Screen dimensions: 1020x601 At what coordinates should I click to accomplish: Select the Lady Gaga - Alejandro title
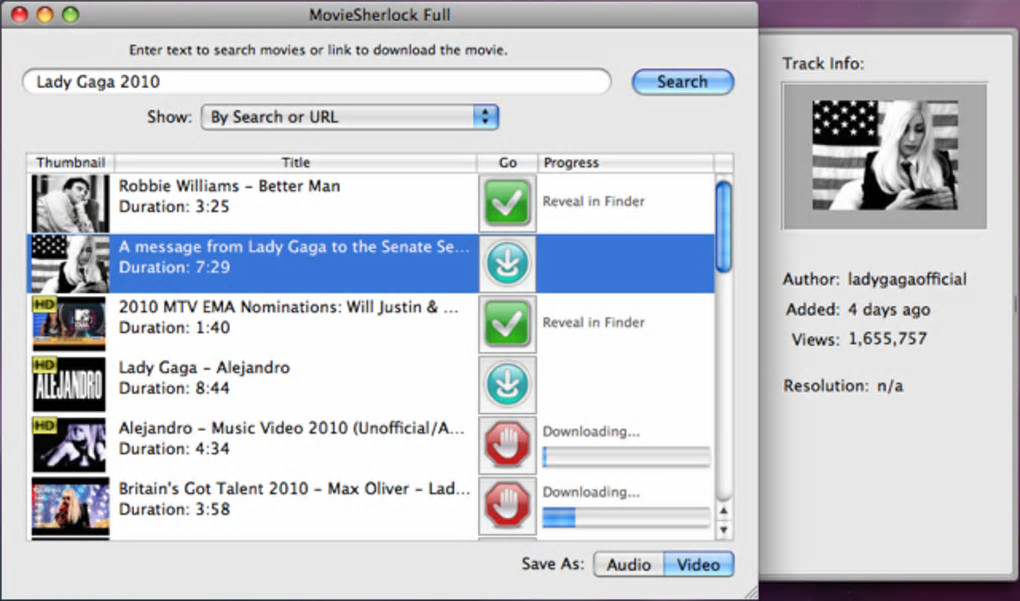click(x=204, y=367)
